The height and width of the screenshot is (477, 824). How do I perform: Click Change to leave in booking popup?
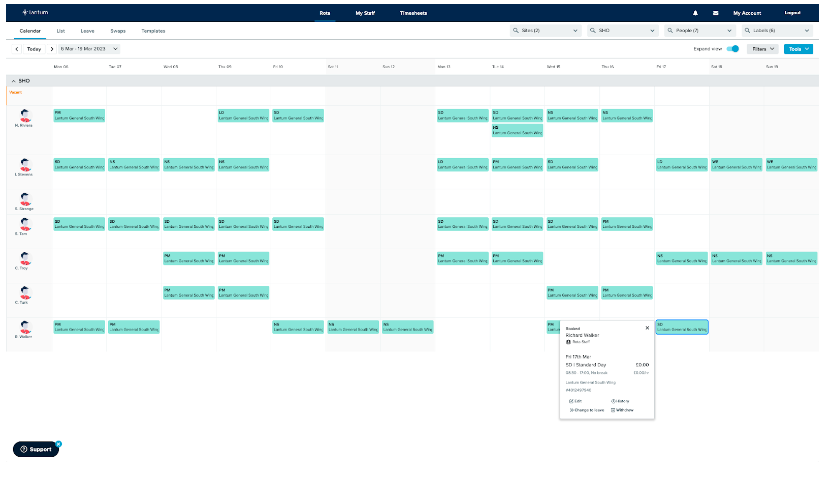click(586, 410)
